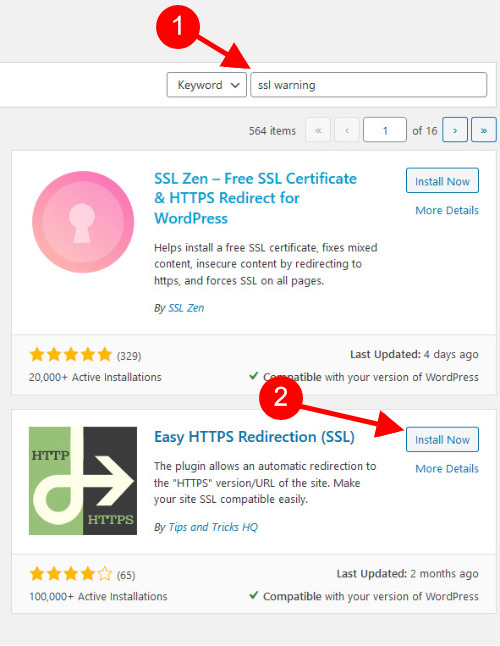Click the five-star rating of SSL Zen
The height and width of the screenshot is (646, 500).
70,354
